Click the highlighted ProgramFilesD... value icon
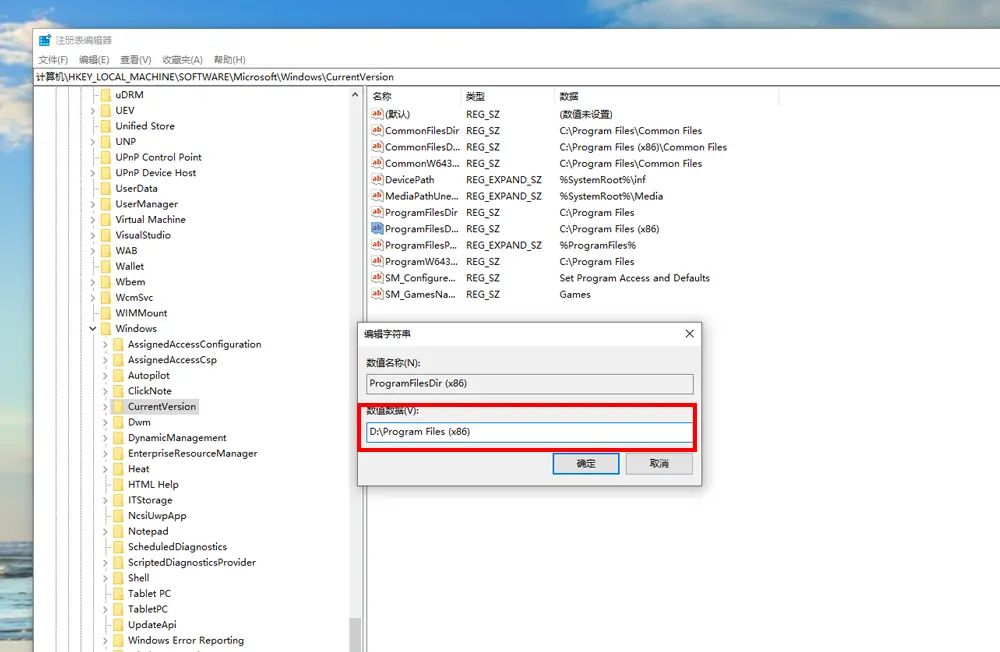1000x652 pixels. click(x=377, y=228)
